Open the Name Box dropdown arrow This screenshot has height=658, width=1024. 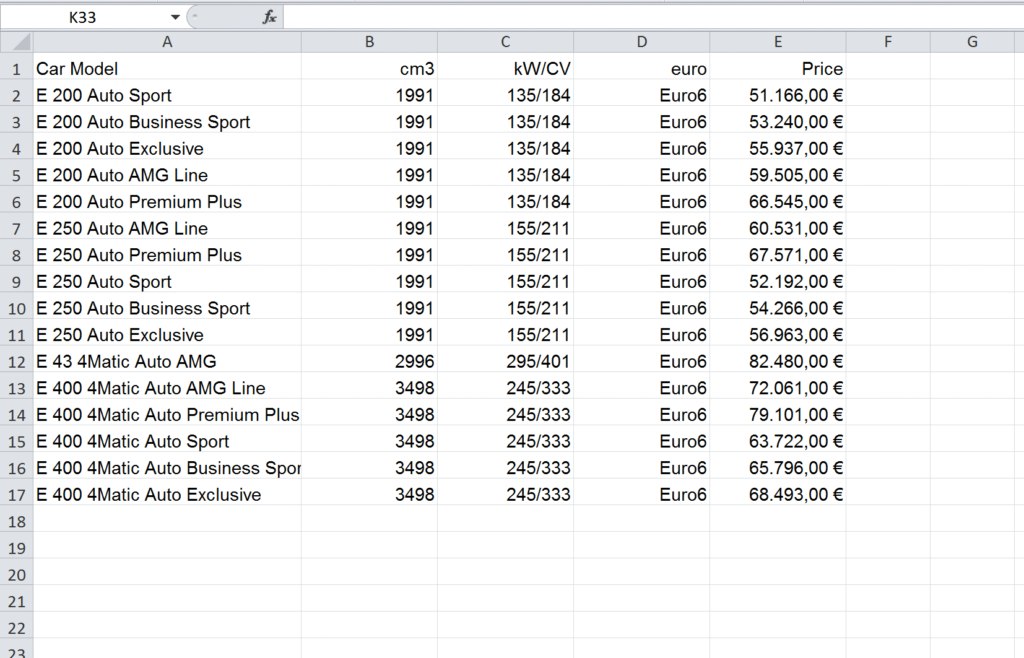coord(175,17)
